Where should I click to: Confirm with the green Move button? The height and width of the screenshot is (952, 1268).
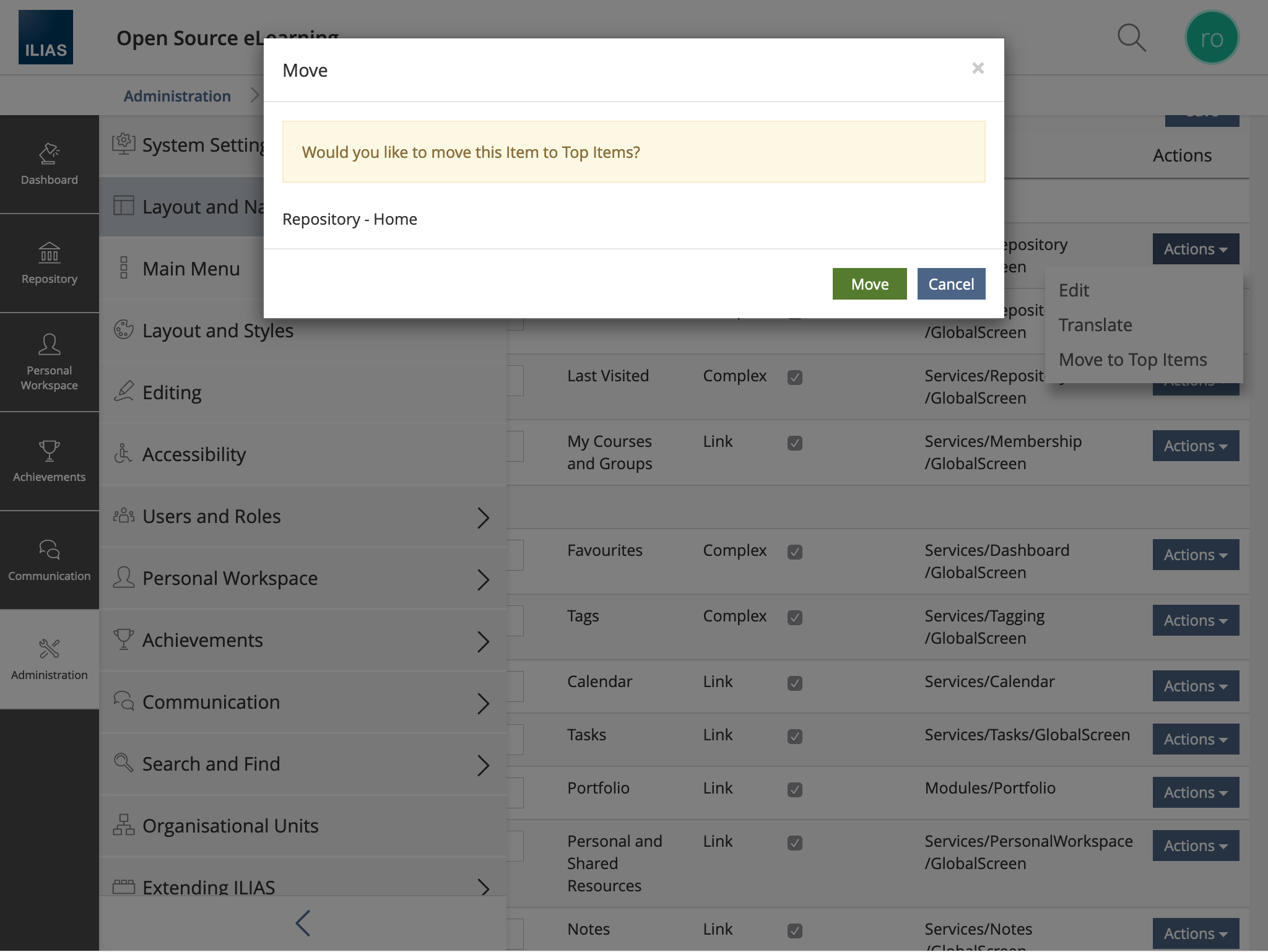[869, 284]
